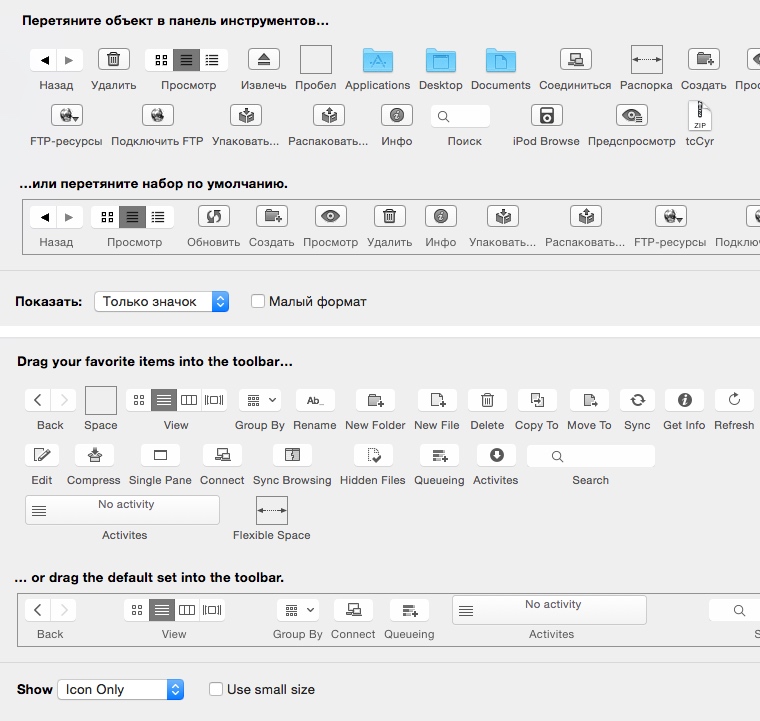Click the tcCyr ZIP file icon
Screen dimensions: 760x721
point(700,116)
